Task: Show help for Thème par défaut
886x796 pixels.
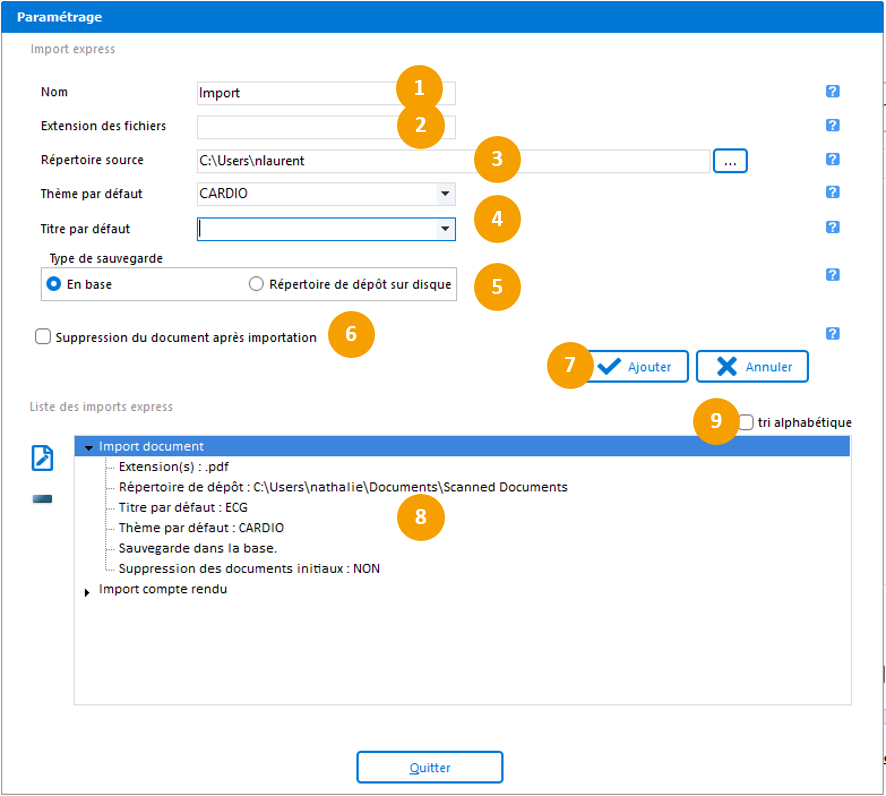Action: 832,193
